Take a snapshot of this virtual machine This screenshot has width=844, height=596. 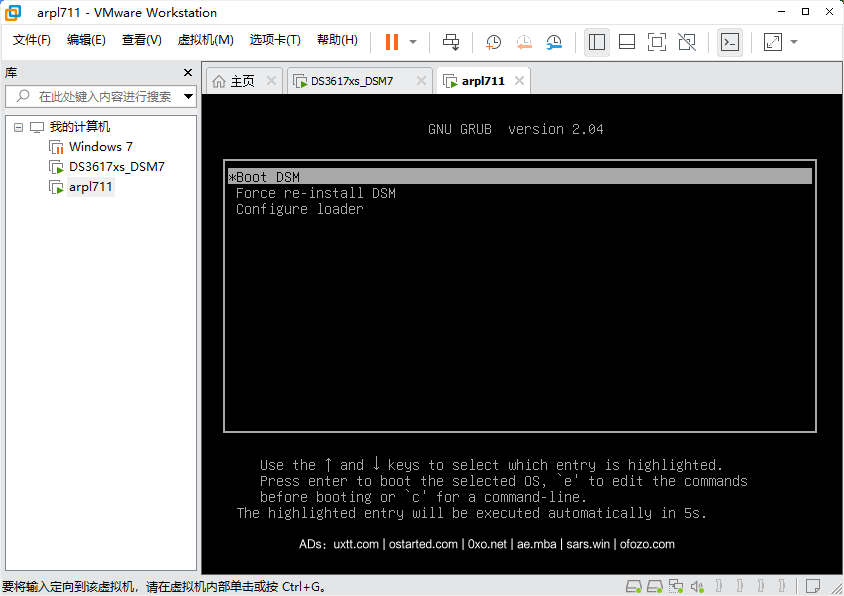click(x=493, y=42)
